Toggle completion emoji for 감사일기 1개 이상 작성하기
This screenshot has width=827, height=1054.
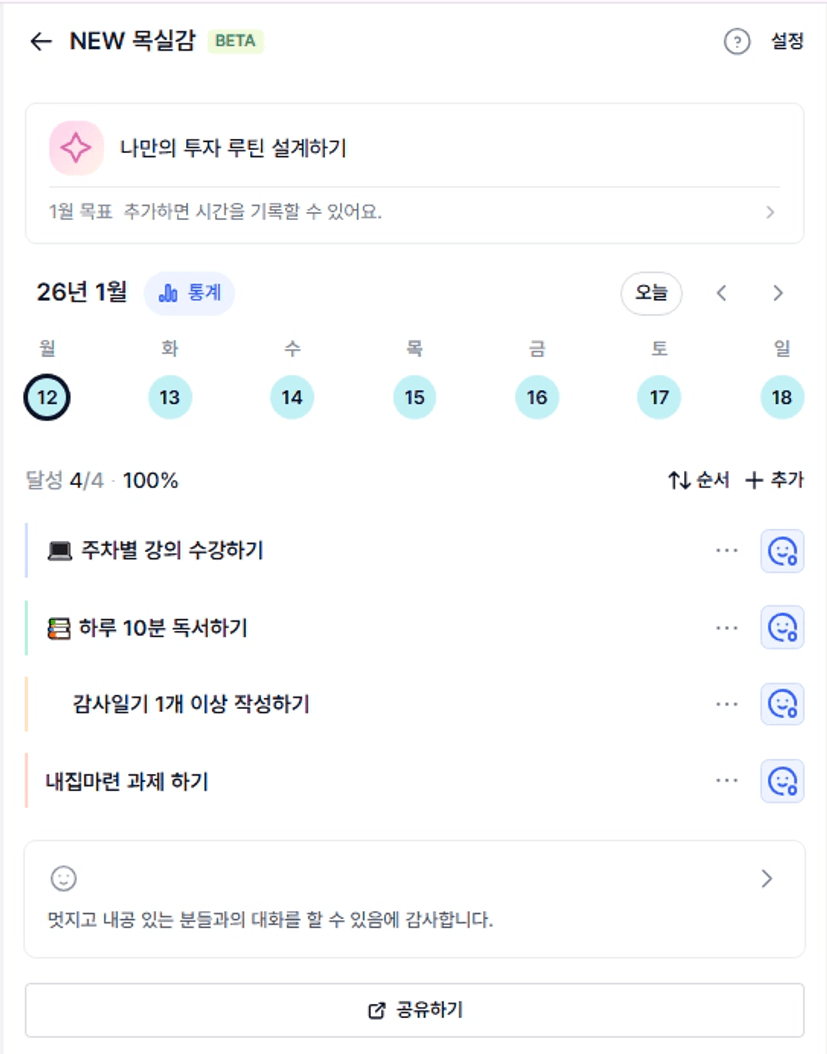coord(782,704)
